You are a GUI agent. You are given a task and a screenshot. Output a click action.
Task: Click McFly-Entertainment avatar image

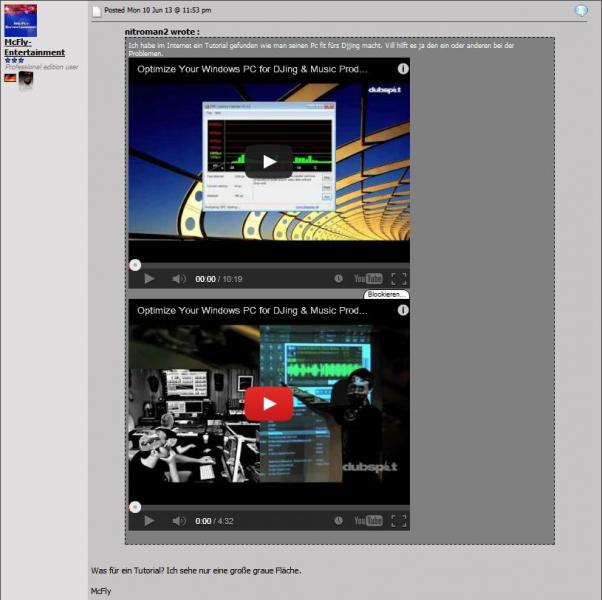21,20
